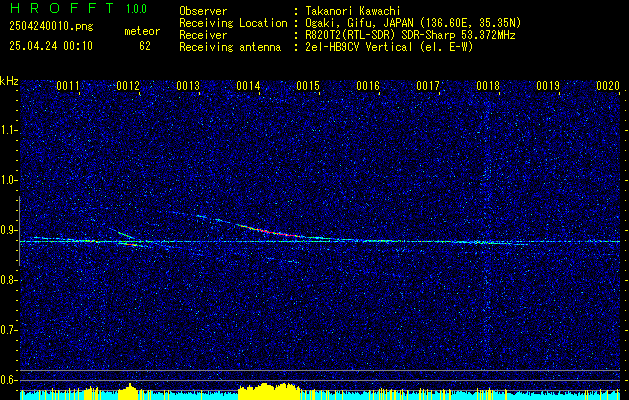
Task: Select the meteor count value 62
Action: pyautogui.click(x=145, y=46)
